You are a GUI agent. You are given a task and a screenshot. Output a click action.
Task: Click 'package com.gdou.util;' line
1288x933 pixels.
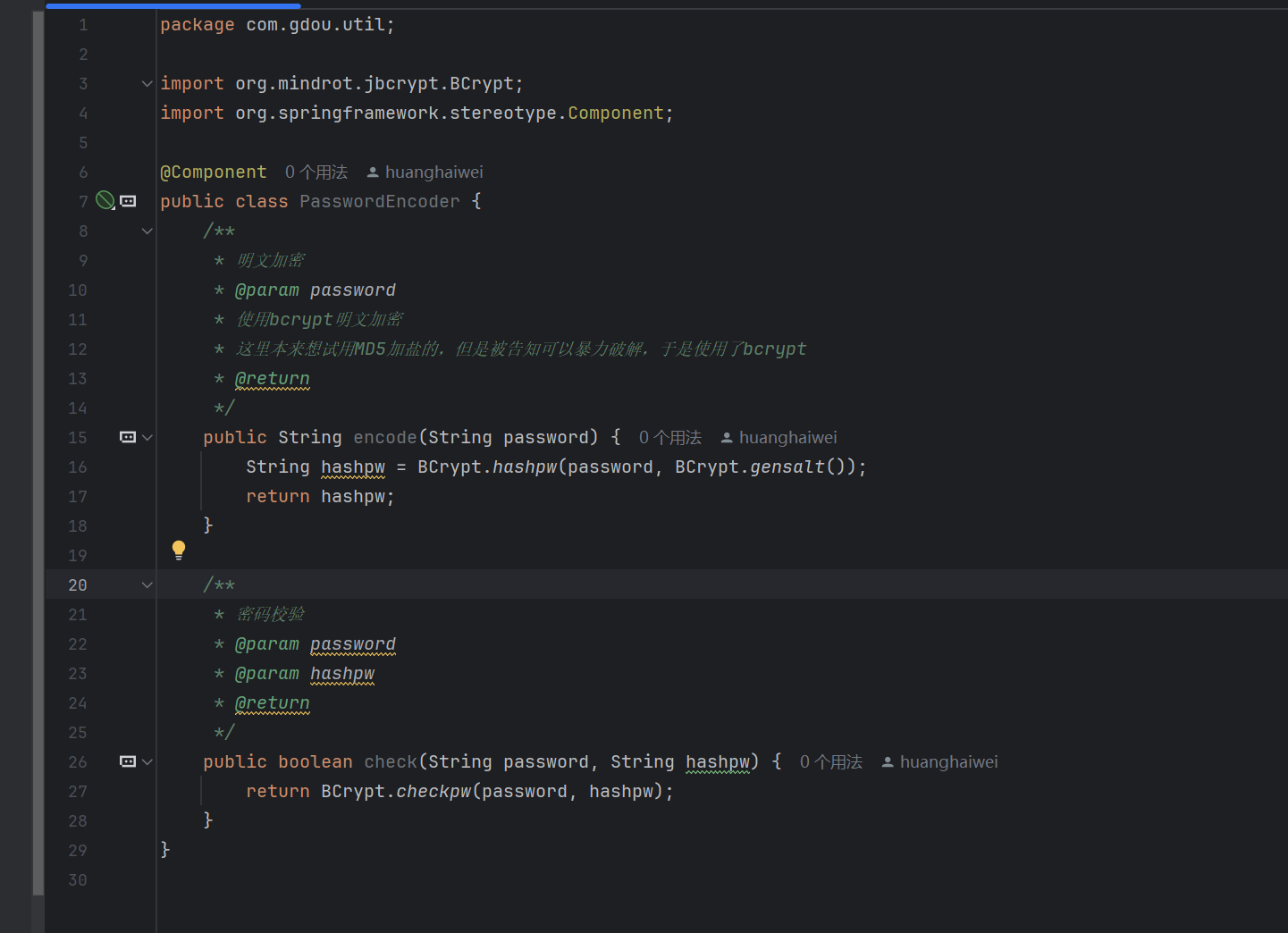pyautogui.click(x=278, y=24)
